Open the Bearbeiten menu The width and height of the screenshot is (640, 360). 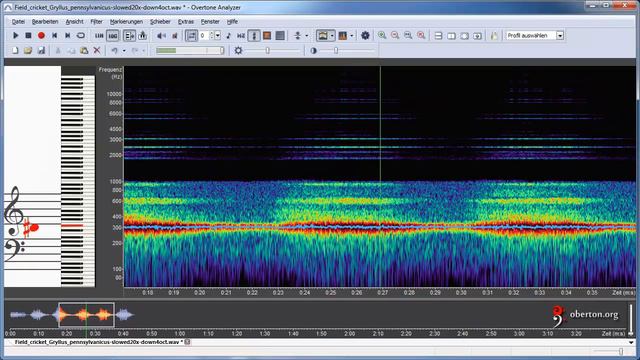(x=45, y=22)
